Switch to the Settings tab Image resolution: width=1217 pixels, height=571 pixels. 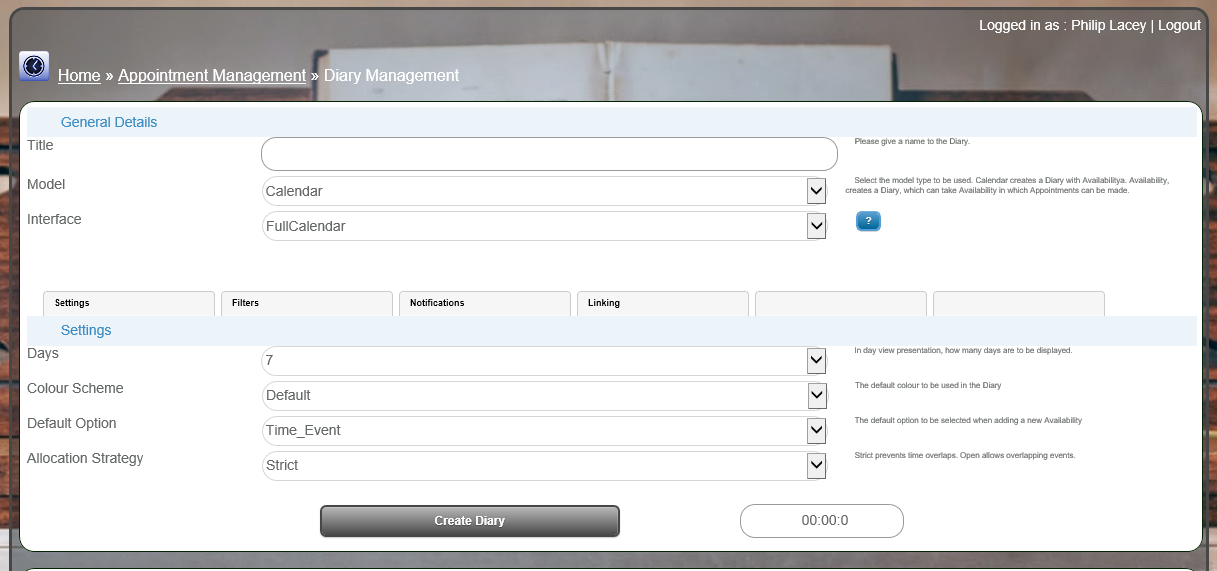(x=129, y=303)
